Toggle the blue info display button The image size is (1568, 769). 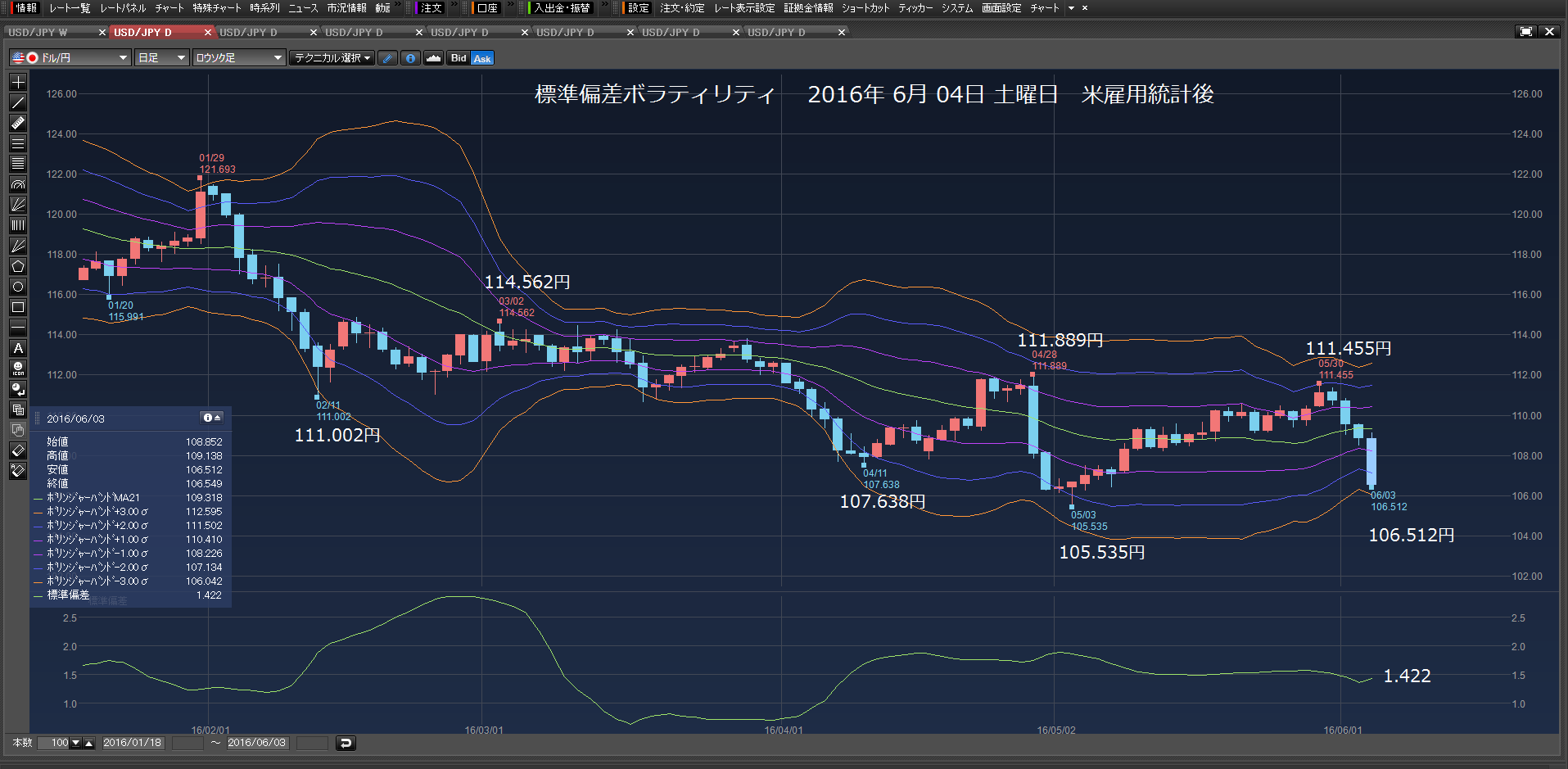(410, 58)
